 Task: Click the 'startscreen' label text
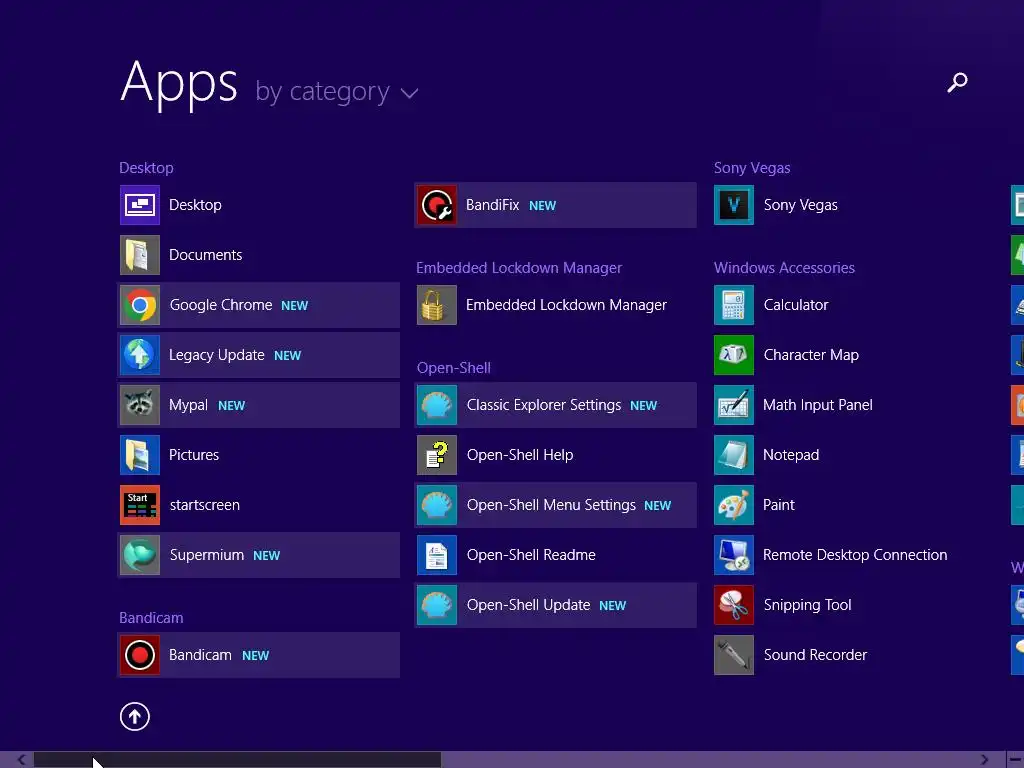(x=204, y=505)
